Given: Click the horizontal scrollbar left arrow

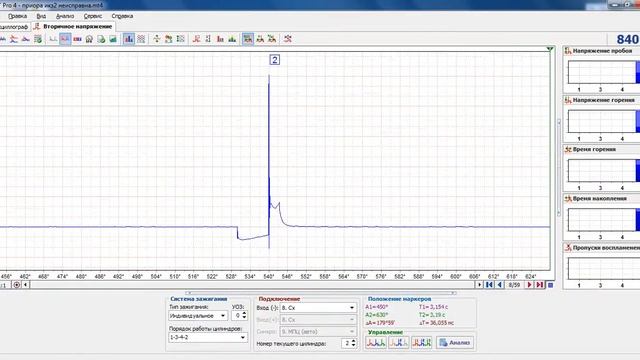Looking at the screenshot, I should point(26,285).
